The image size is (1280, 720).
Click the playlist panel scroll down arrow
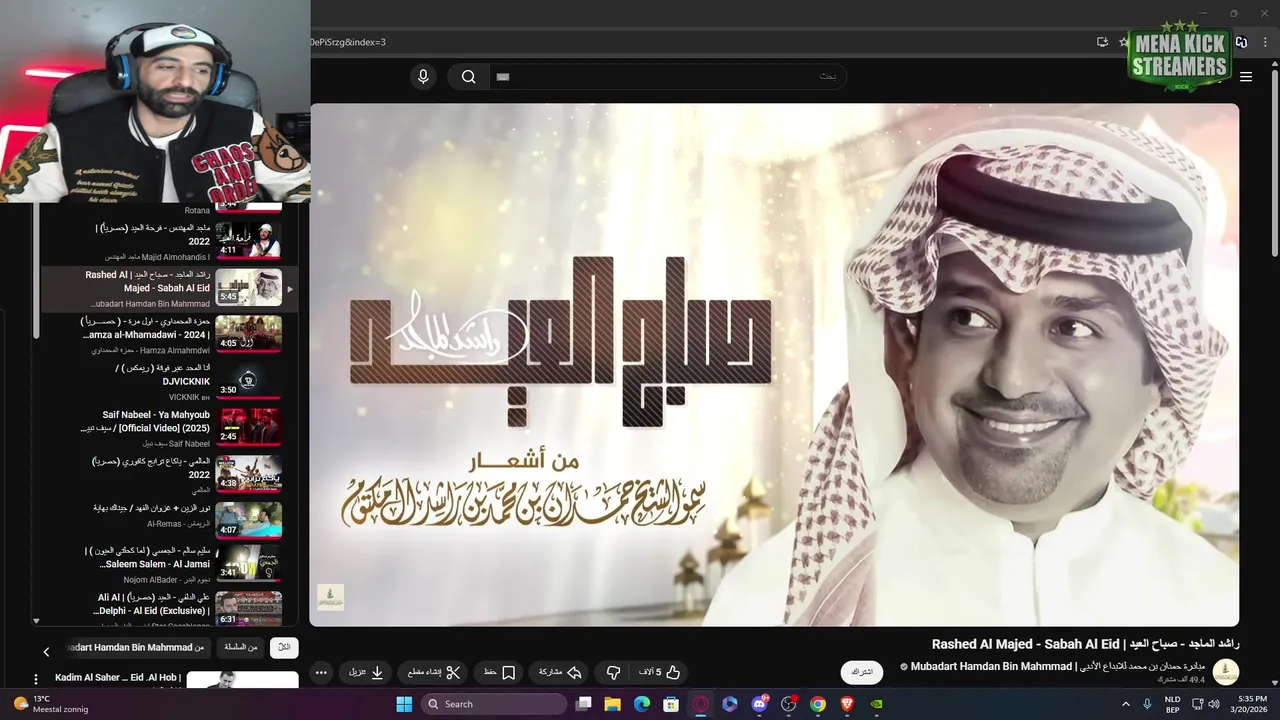point(37,620)
